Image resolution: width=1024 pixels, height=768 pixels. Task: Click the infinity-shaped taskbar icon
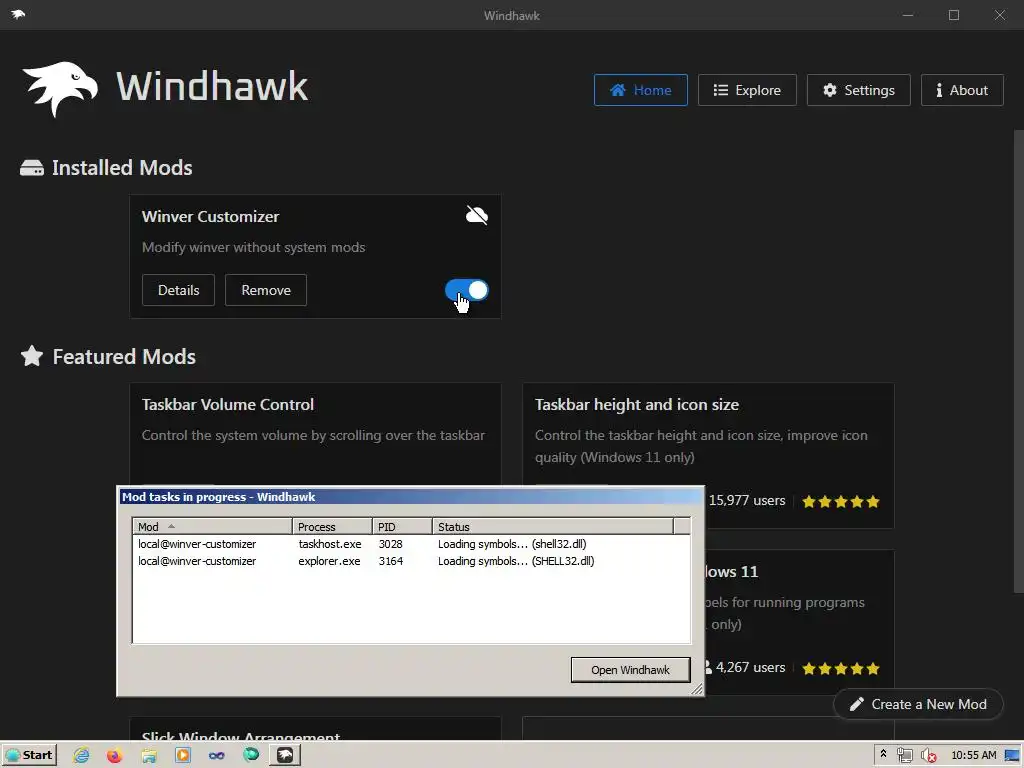pos(217,756)
